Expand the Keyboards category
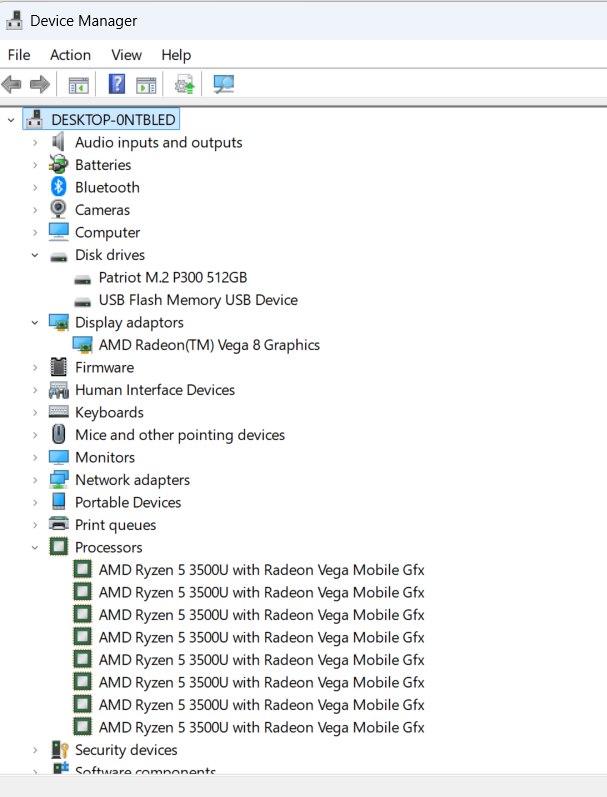The height and width of the screenshot is (797, 607). coord(35,412)
